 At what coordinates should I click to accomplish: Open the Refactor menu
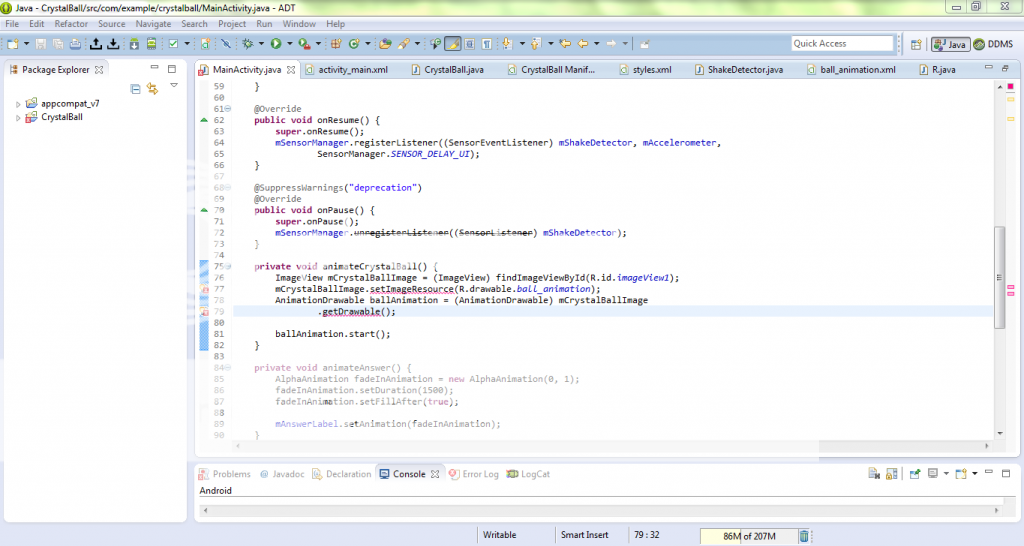(71, 24)
